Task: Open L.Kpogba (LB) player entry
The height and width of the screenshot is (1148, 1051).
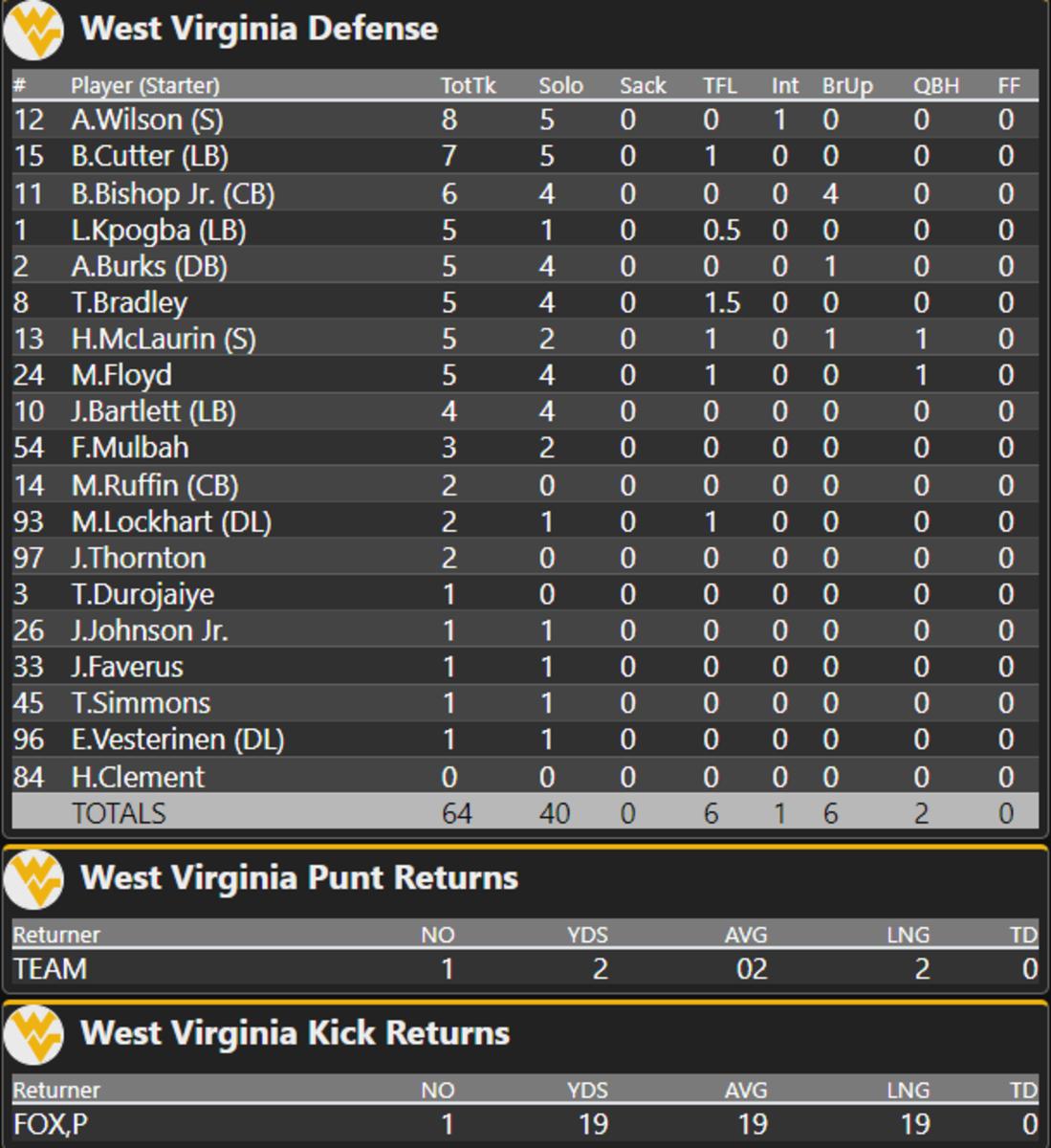Action: coord(158,230)
